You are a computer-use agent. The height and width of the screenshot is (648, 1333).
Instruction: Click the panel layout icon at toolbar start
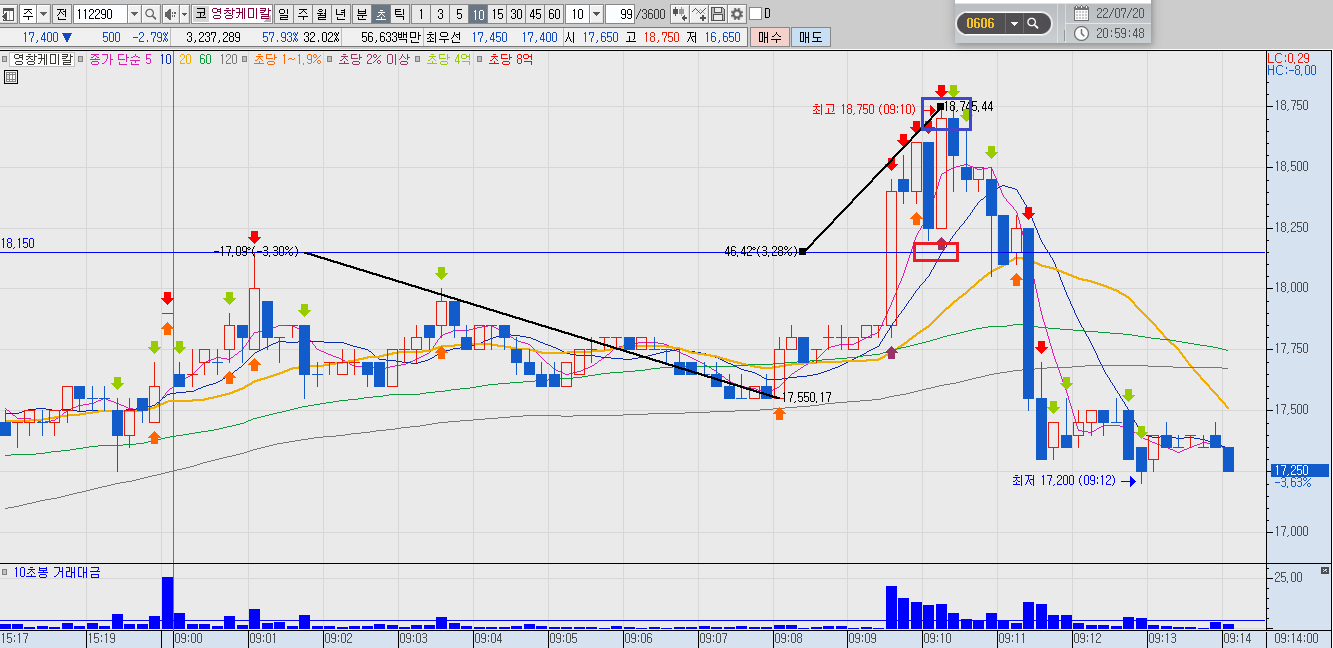point(8,14)
